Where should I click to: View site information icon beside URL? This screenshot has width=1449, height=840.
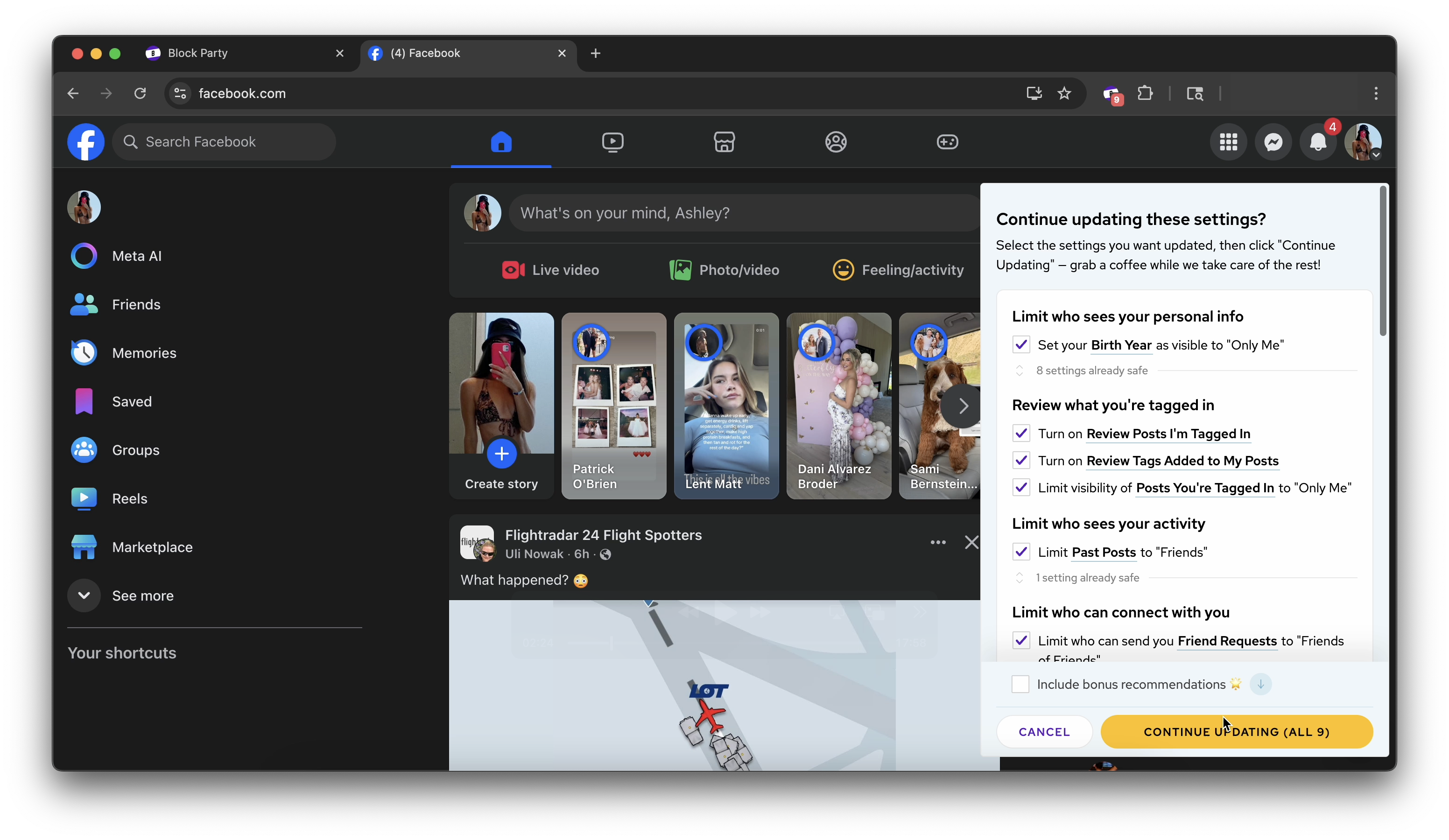pyautogui.click(x=181, y=93)
